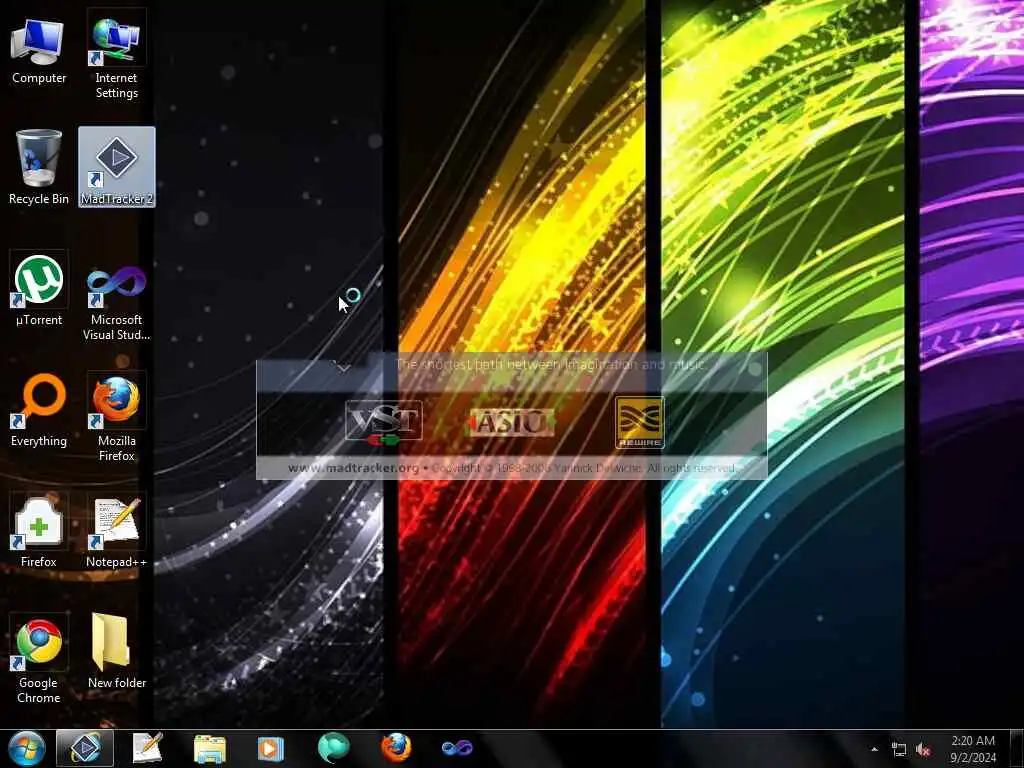Select the Everything search shortcut

point(39,410)
